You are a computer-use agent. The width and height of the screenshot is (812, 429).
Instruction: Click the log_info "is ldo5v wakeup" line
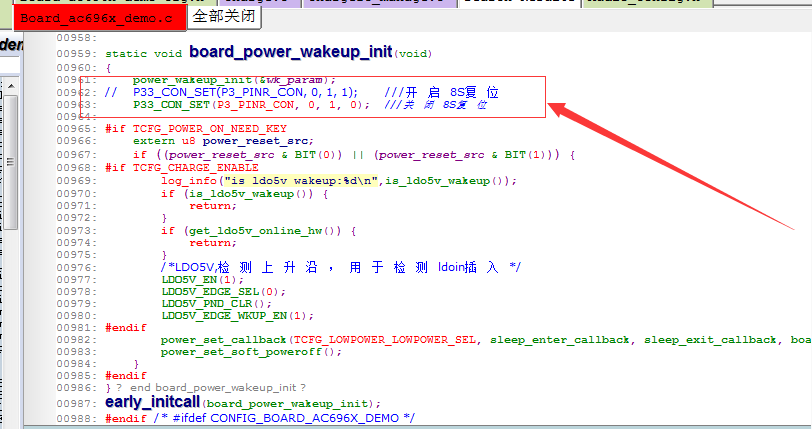(x=339, y=181)
